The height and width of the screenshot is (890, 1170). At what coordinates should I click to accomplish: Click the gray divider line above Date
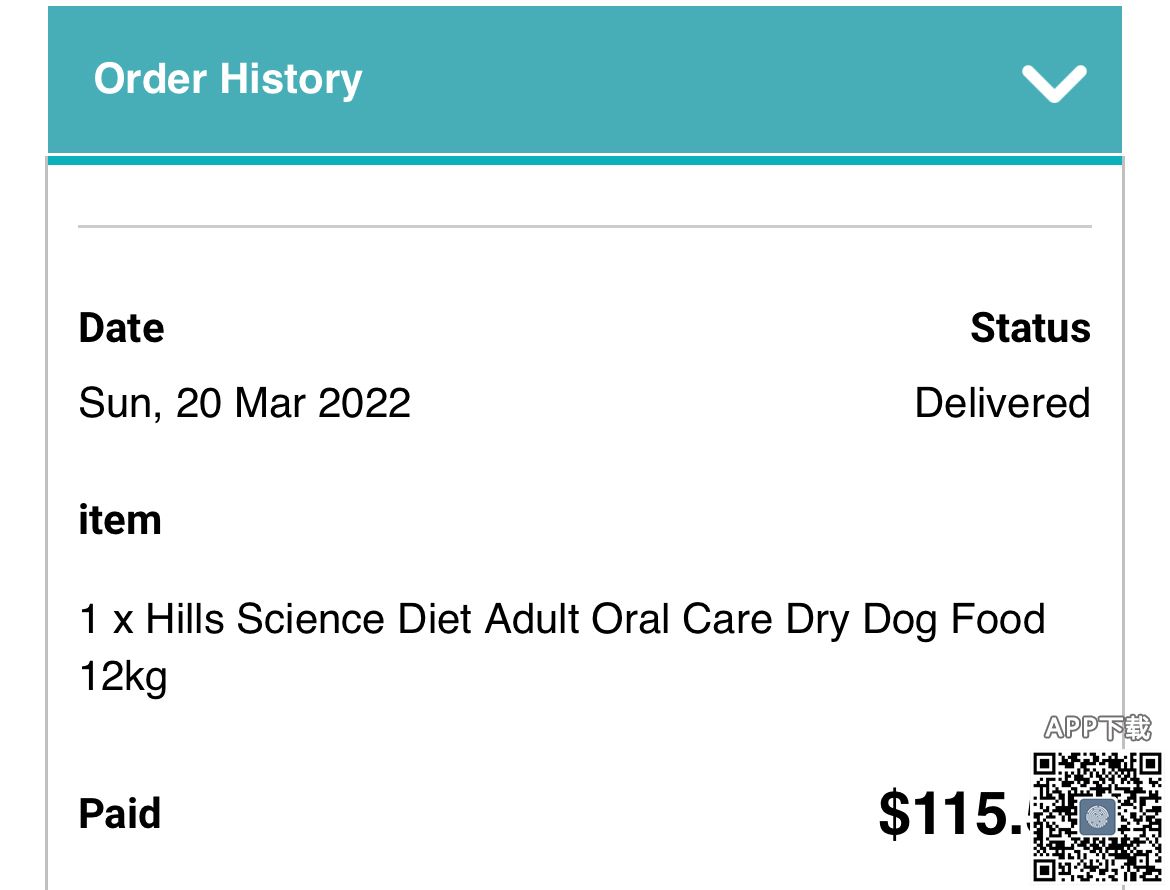[585, 227]
